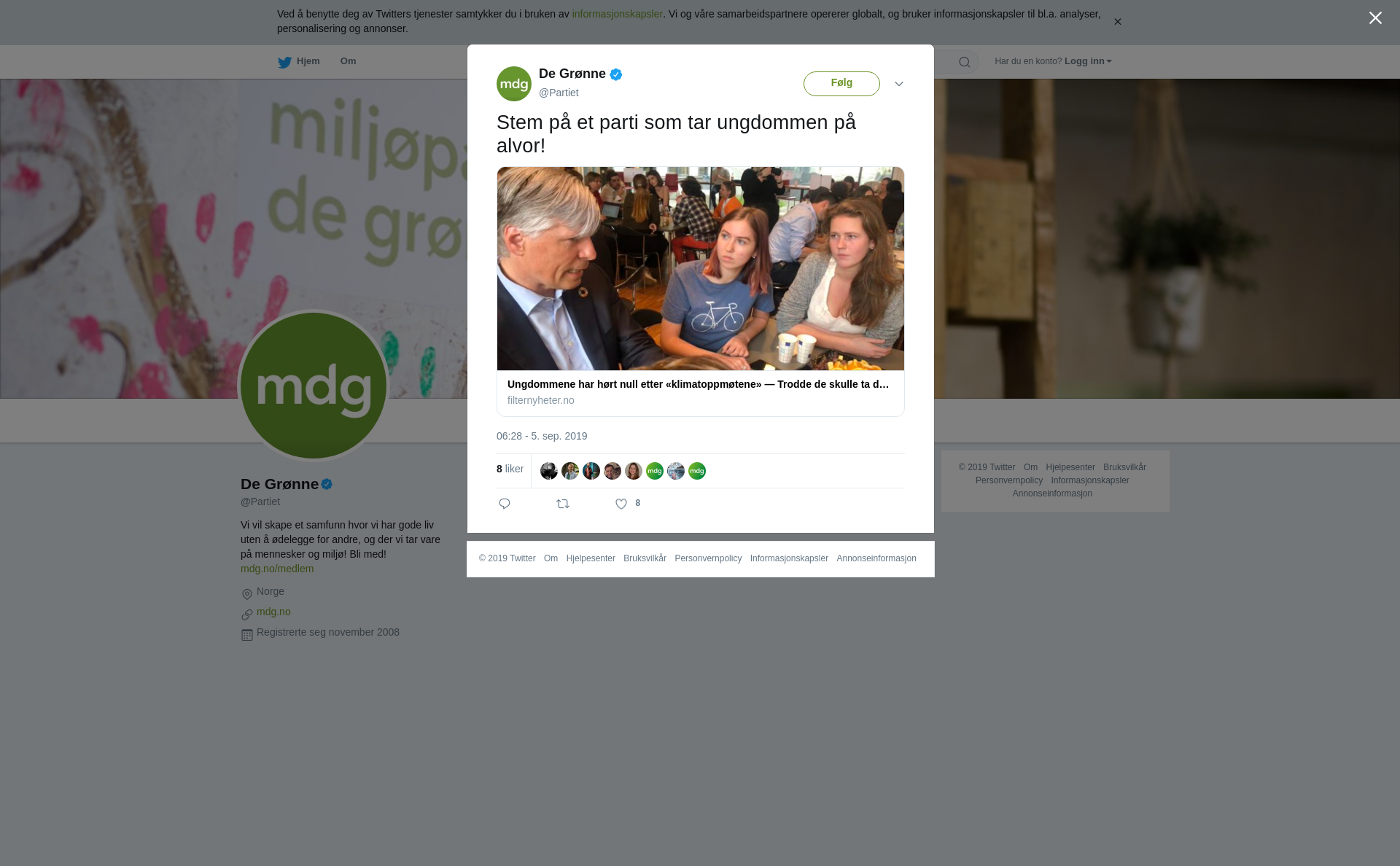This screenshot has height=866, width=1400.
Task: Open the mdg avatar in tweet header
Action: tap(514, 84)
